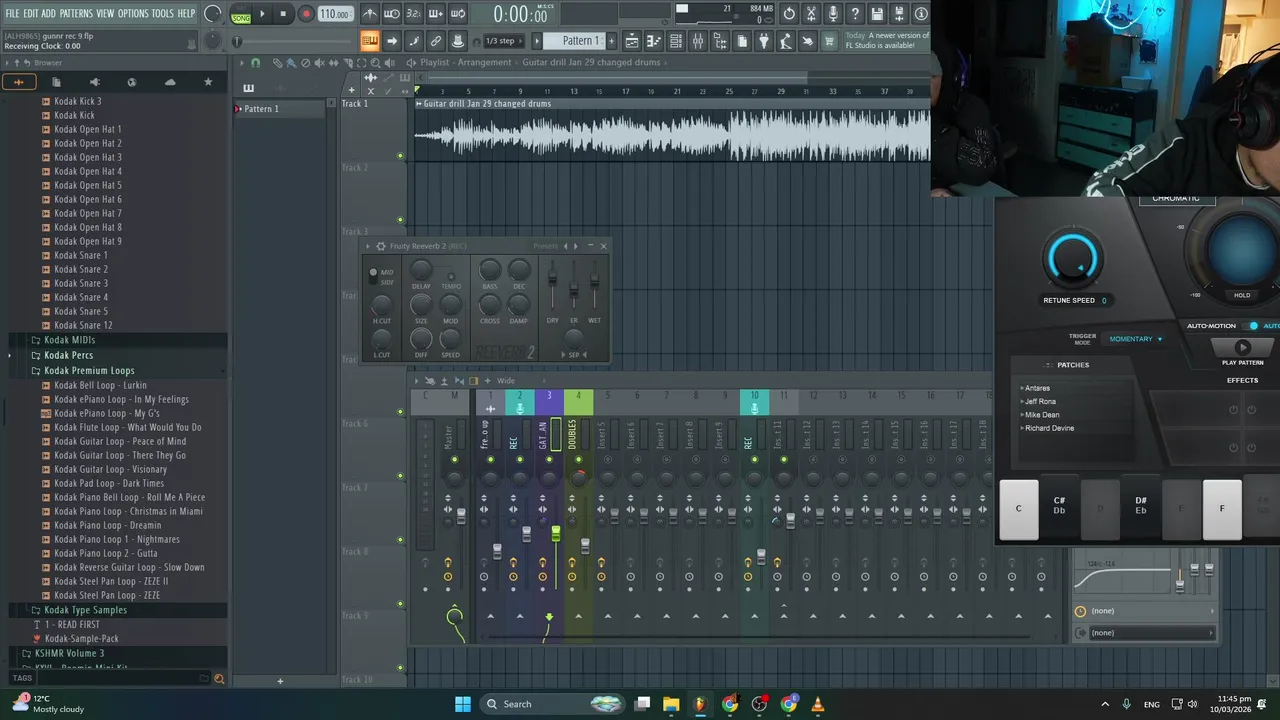Open the EDIT menu
This screenshot has width=1280, height=720.
pos(31,13)
